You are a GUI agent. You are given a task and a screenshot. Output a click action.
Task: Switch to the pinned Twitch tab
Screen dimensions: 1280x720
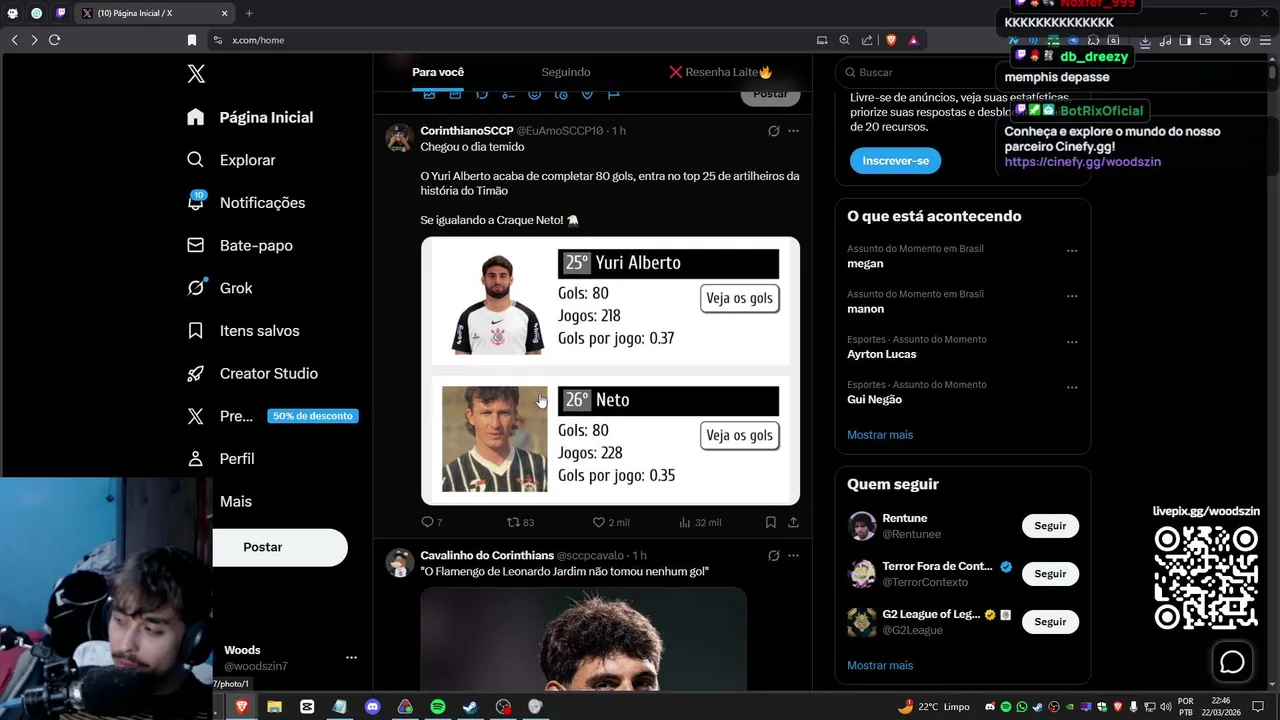pyautogui.click(x=61, y=13)
